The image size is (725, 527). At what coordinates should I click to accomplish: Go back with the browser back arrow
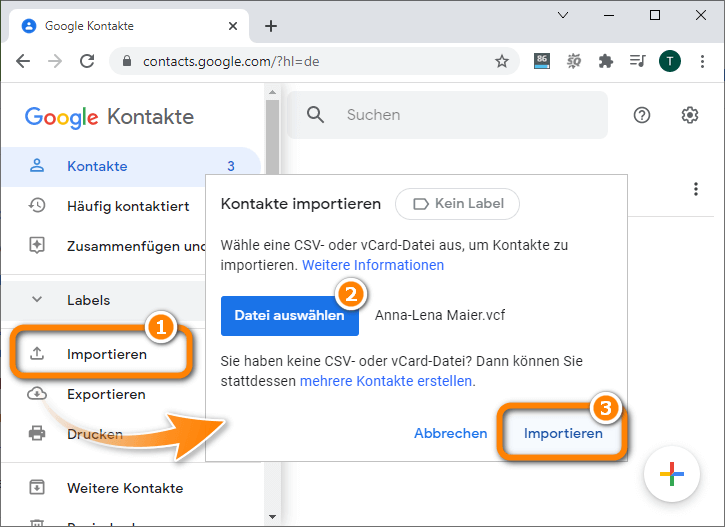point(23,61)
